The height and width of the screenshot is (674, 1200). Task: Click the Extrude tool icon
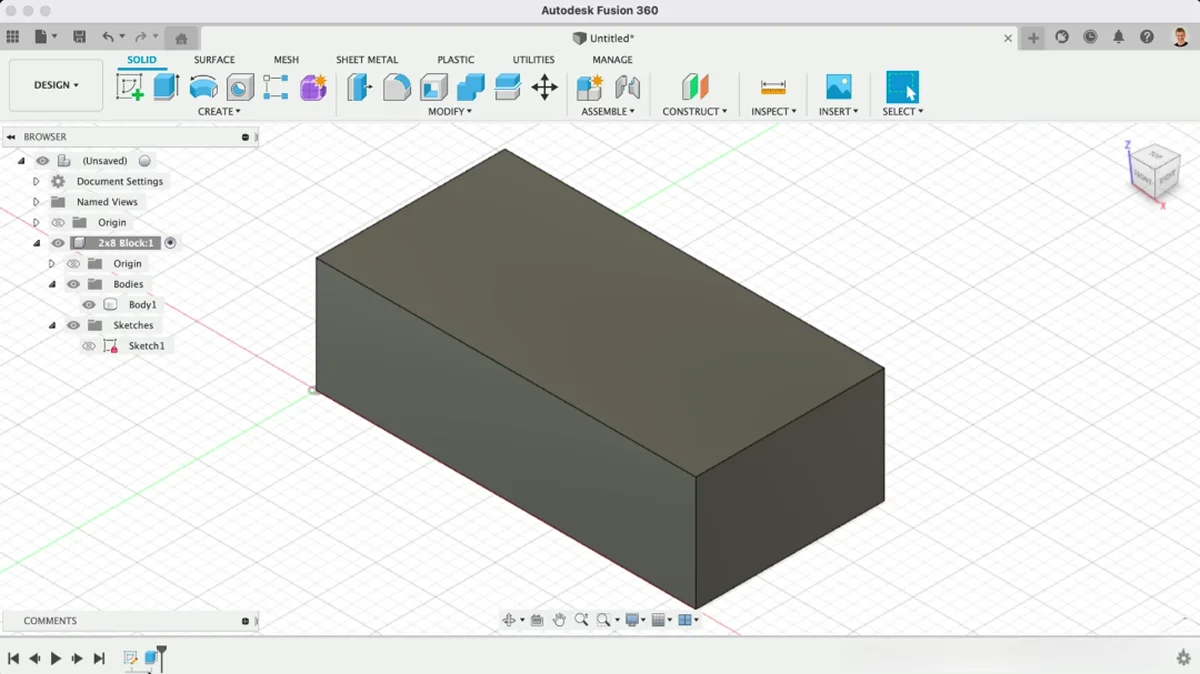166,87
